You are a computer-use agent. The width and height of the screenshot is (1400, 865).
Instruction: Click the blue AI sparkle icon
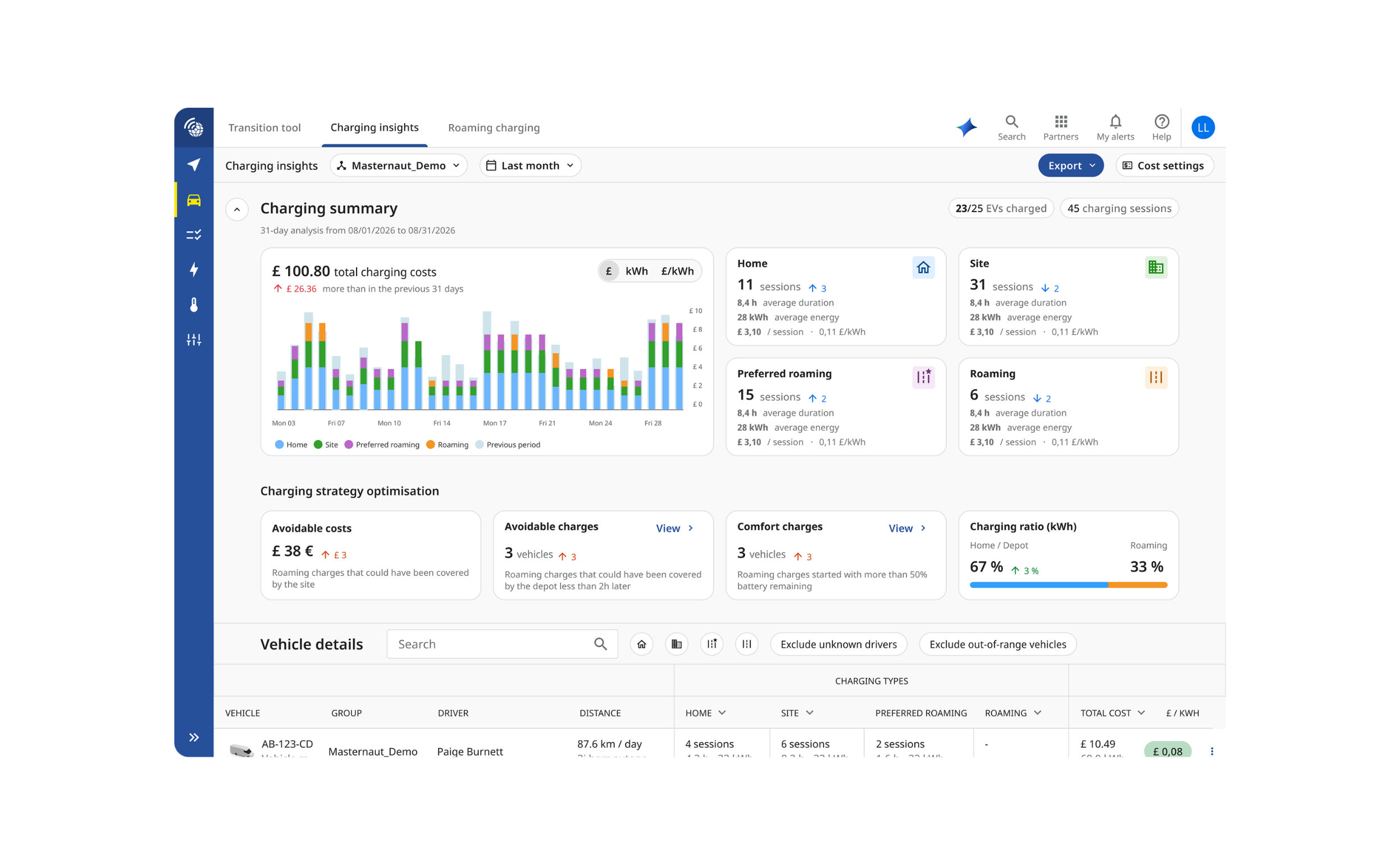point(966,127)
